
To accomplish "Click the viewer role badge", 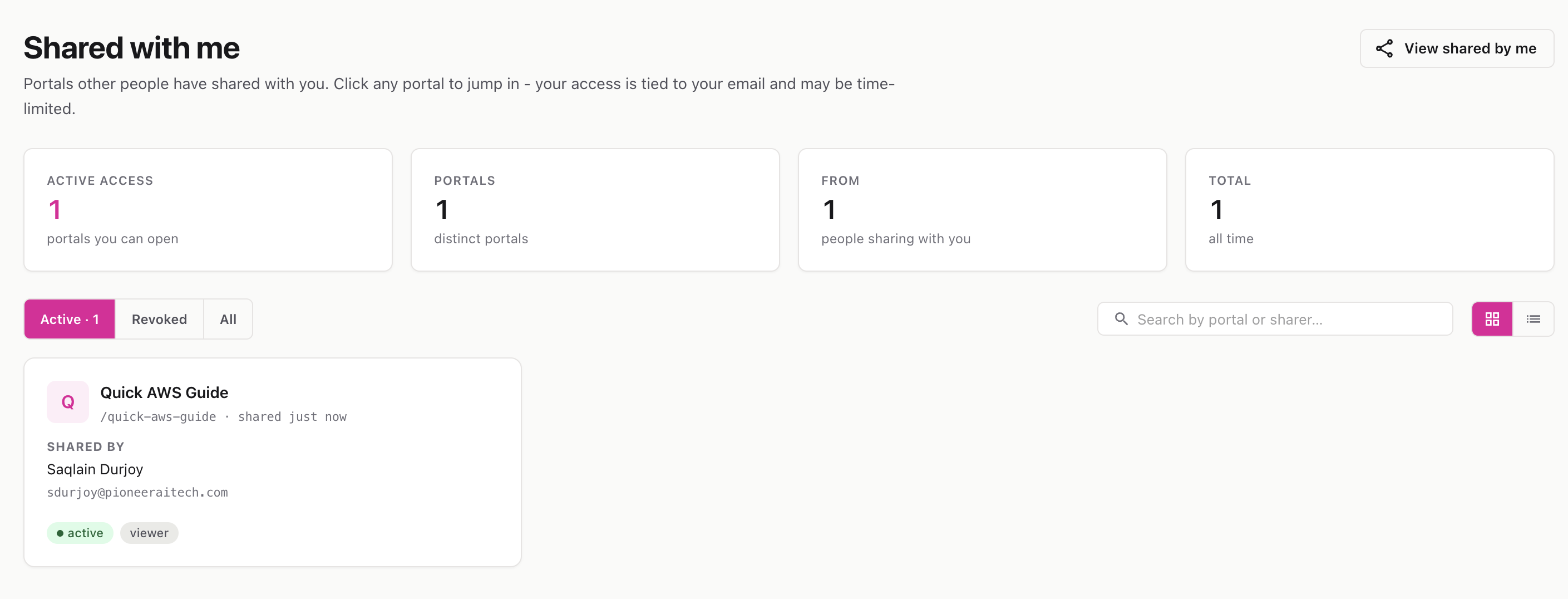I will (149, 533).
